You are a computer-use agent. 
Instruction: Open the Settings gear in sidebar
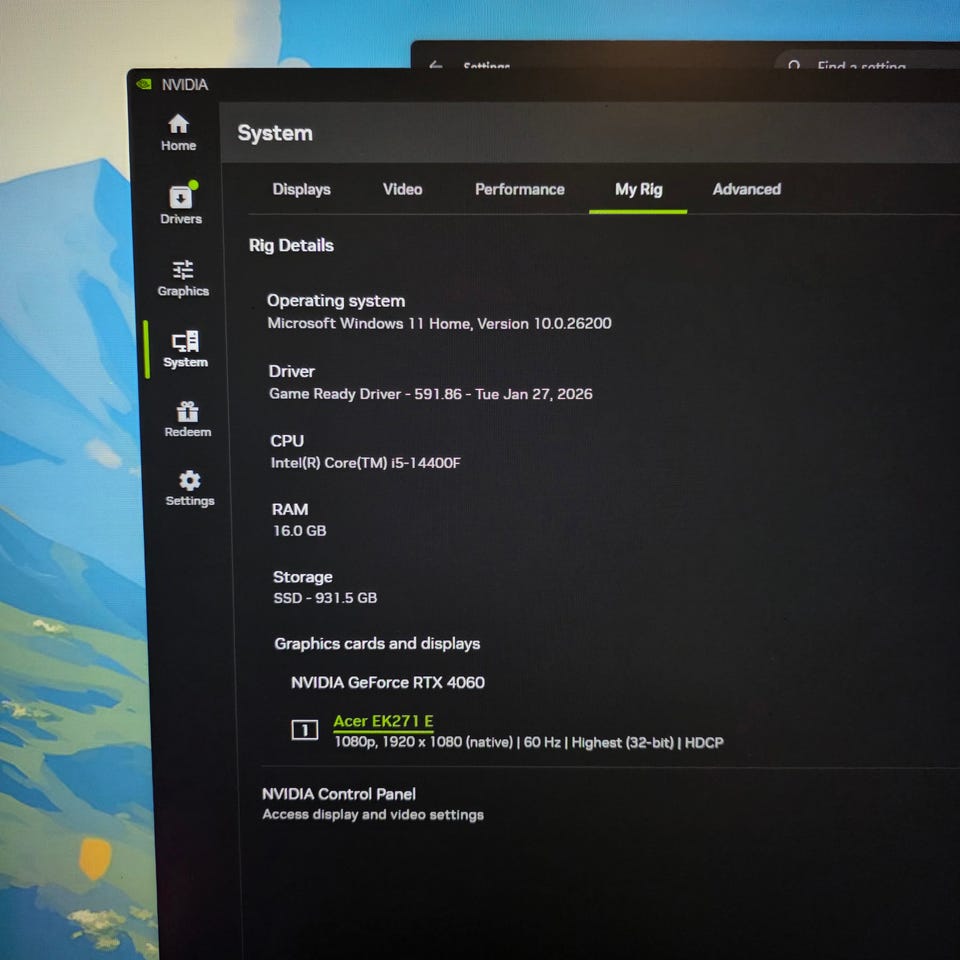[190, 489]
